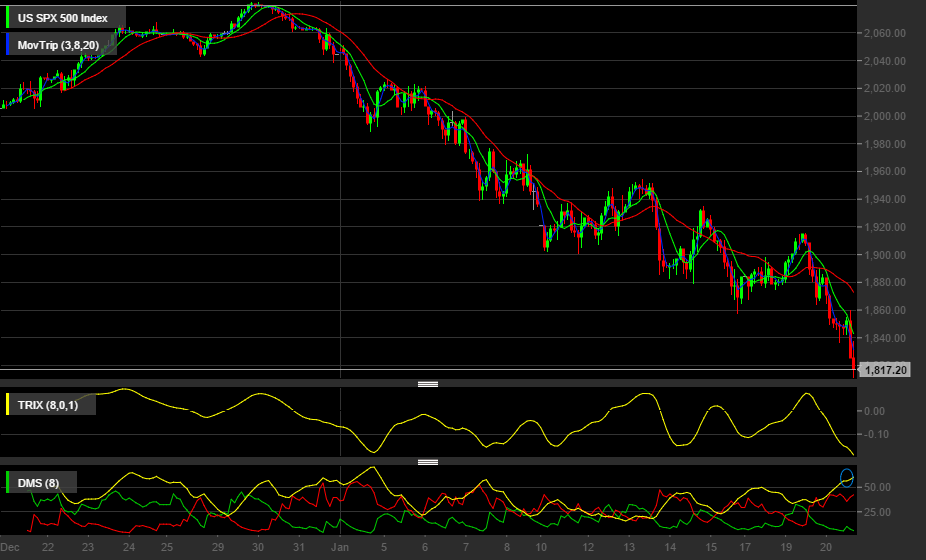
Task: Click the date 13 on the time axis
Action: [x=629, y=547]
